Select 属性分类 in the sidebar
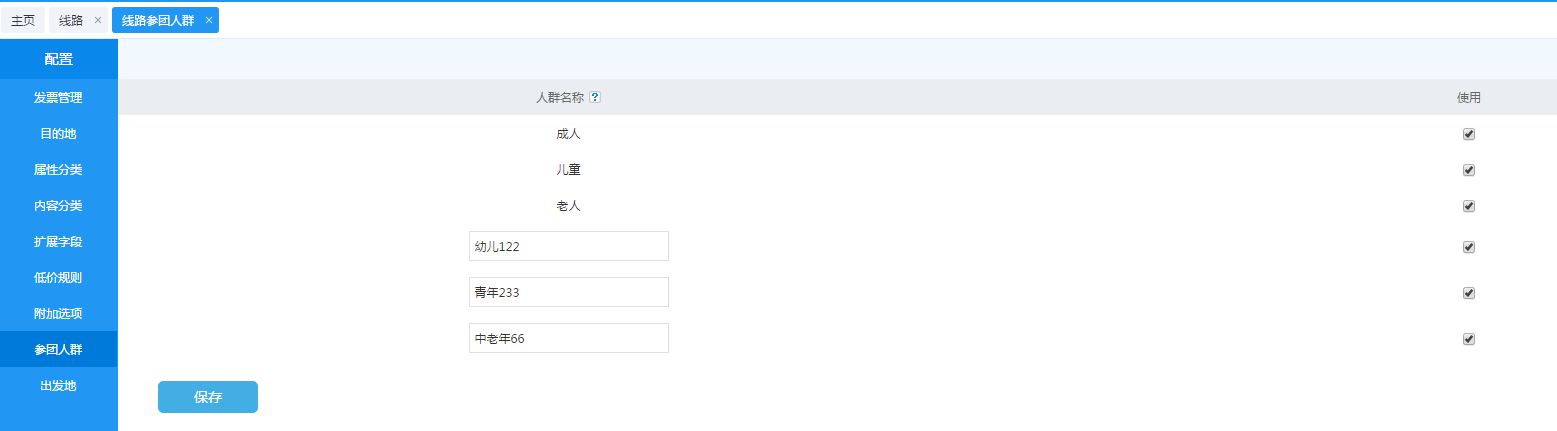 pyautogui.click(x=58, y=170)
